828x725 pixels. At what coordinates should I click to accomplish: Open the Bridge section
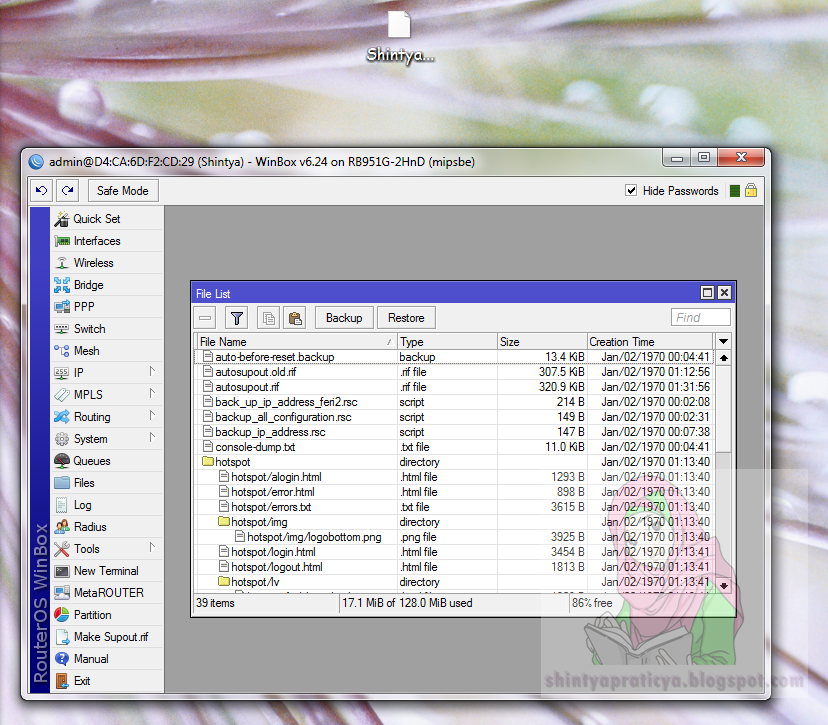tap(107, 285)
